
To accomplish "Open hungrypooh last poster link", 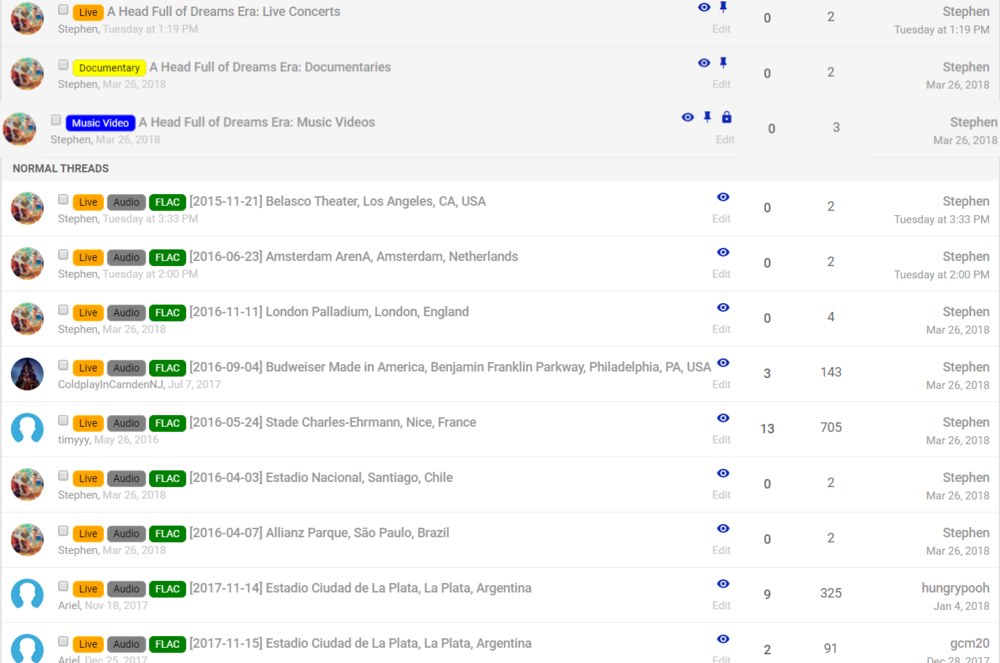I will [x=955, y=588].
